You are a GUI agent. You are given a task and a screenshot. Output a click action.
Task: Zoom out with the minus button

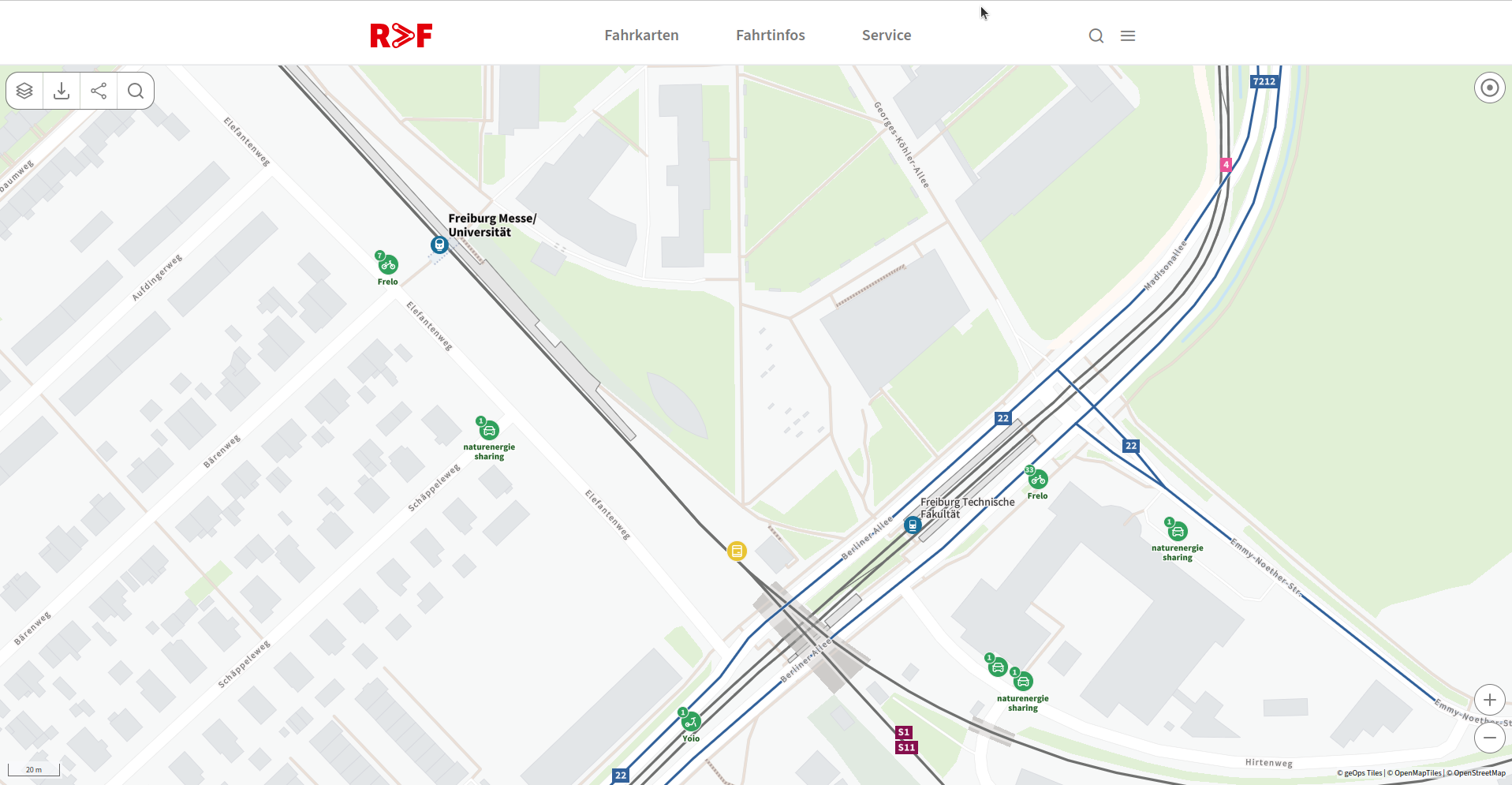pyautogui.click(x=1489, y=738)
